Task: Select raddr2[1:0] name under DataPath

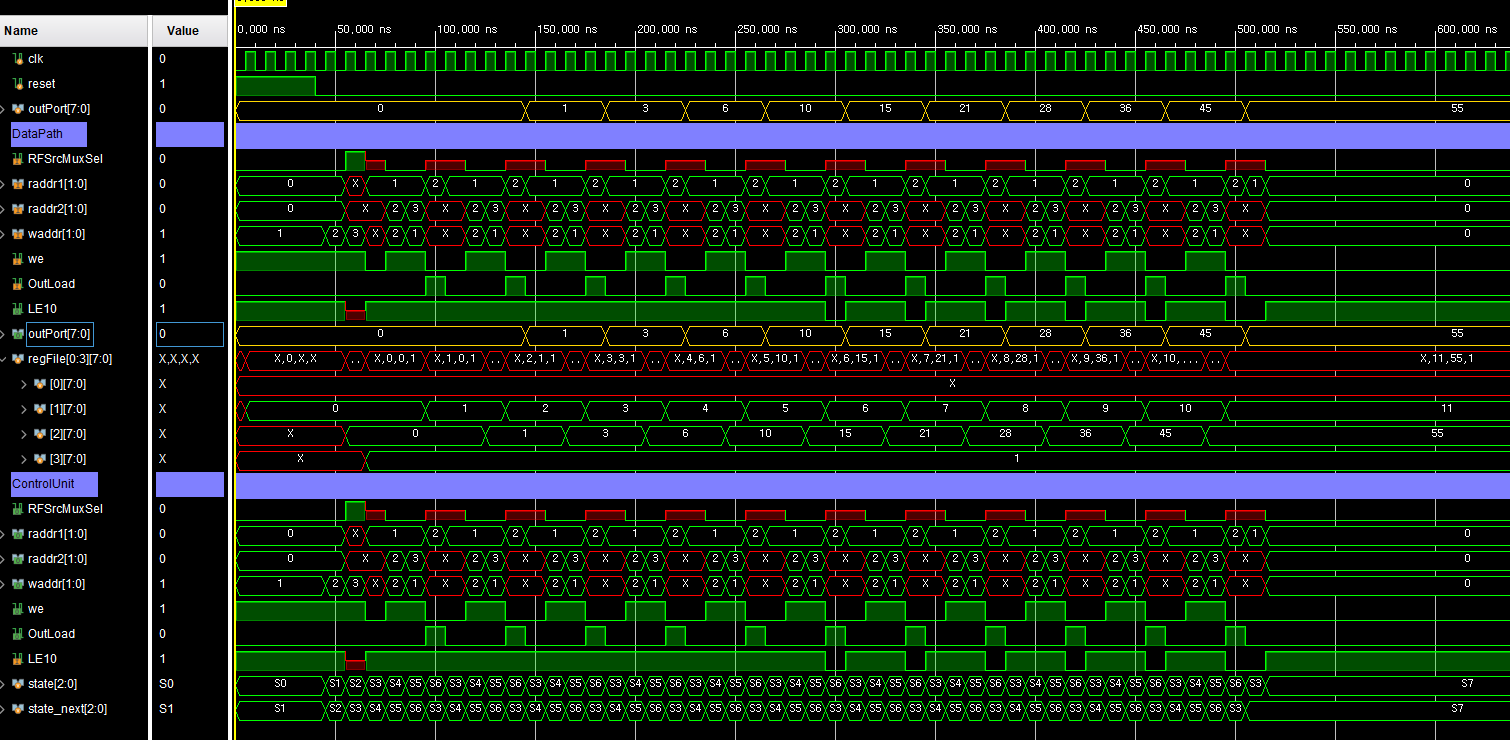Action: tap(57, 209)
